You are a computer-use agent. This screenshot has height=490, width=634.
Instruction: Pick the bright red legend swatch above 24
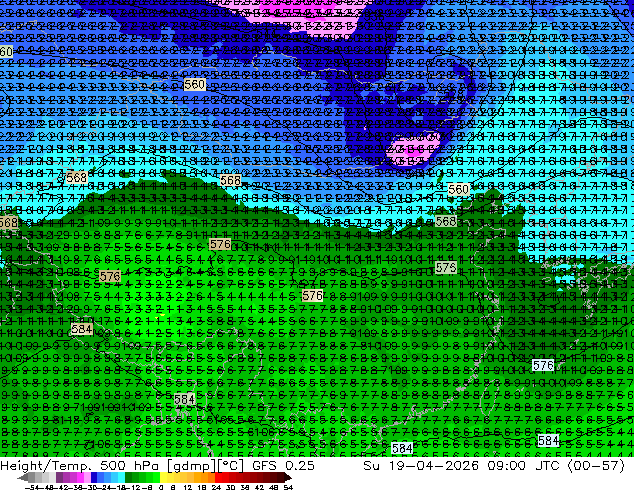pyautogui.click(x=218, y=477)
